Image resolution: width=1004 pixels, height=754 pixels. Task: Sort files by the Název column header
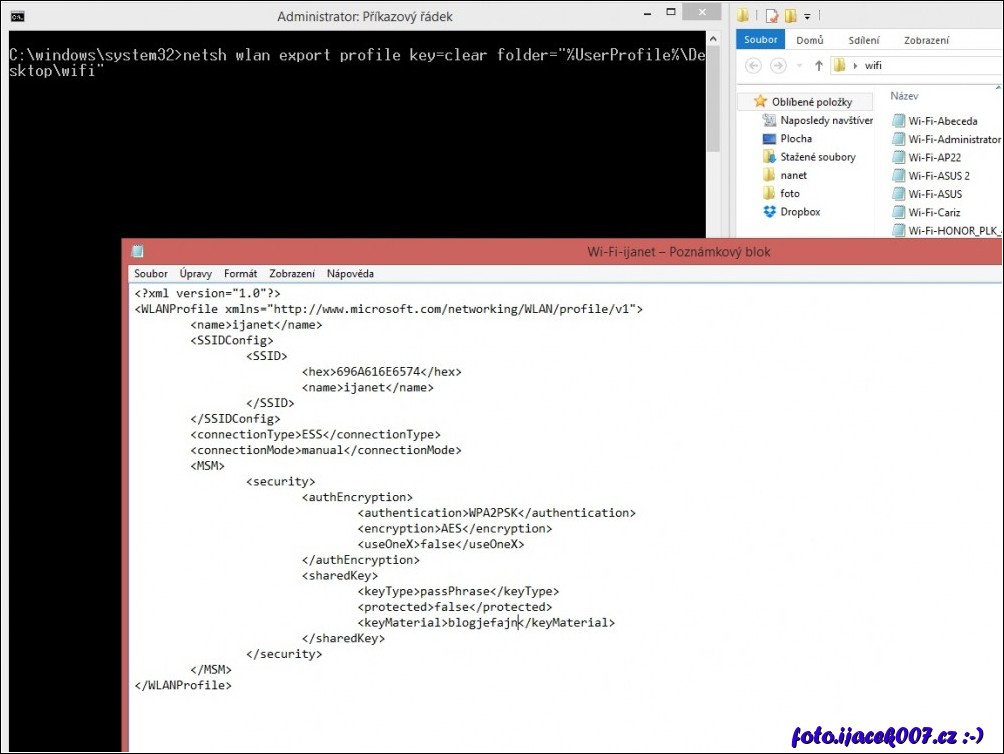[x=904, y=97]
